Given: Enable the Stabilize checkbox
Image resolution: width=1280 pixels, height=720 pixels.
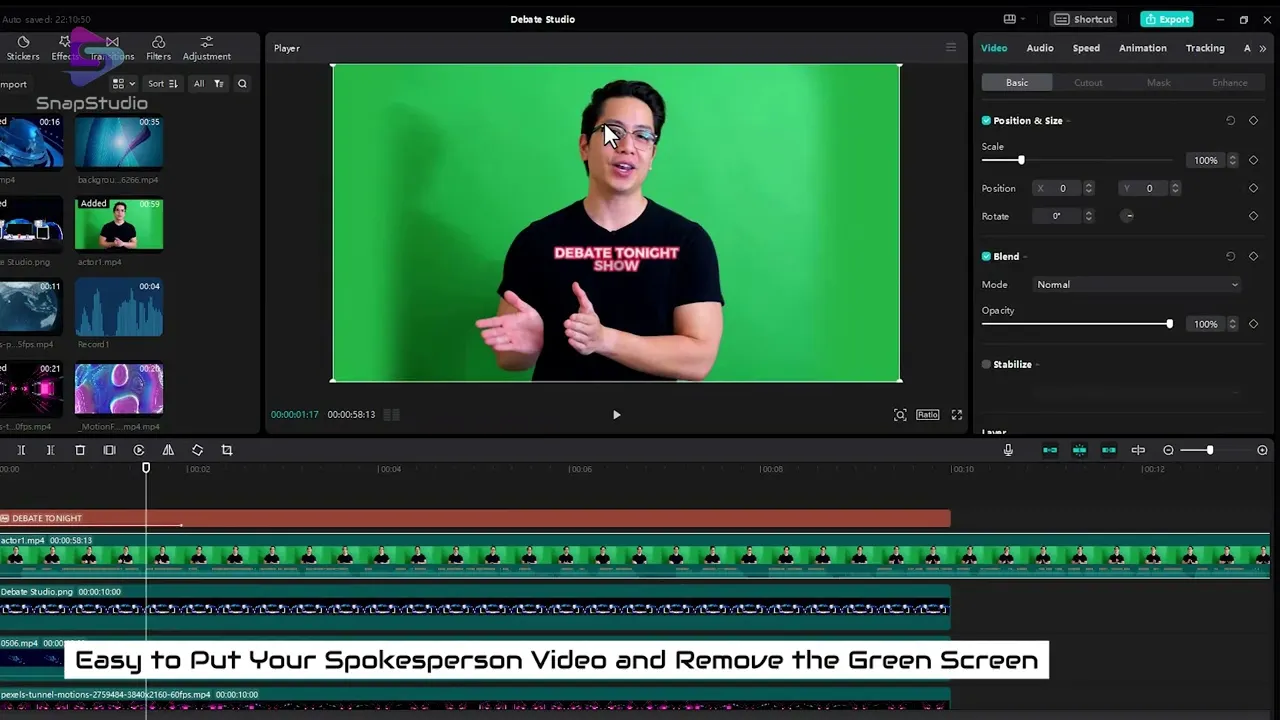Looking at the screenshot, I should pyautogui.click(x=986, y=365).
